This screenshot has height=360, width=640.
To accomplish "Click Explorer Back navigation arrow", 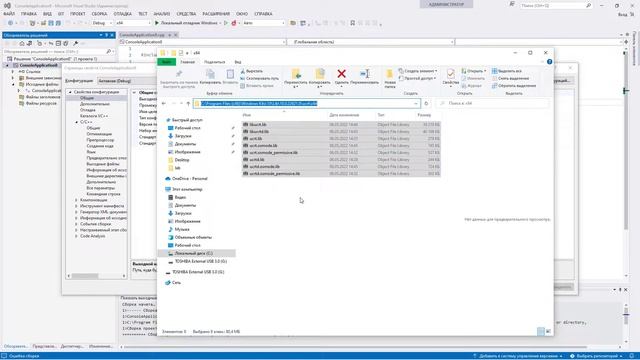I will tap(164, 104).
